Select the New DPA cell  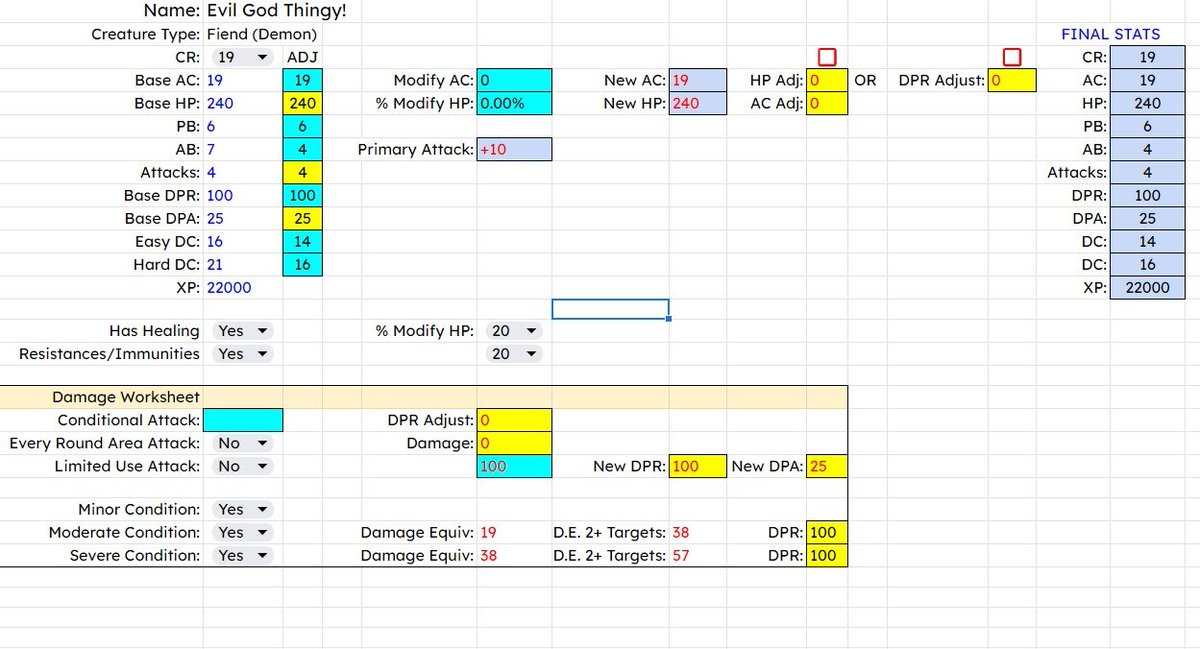[x=827, y=466]
